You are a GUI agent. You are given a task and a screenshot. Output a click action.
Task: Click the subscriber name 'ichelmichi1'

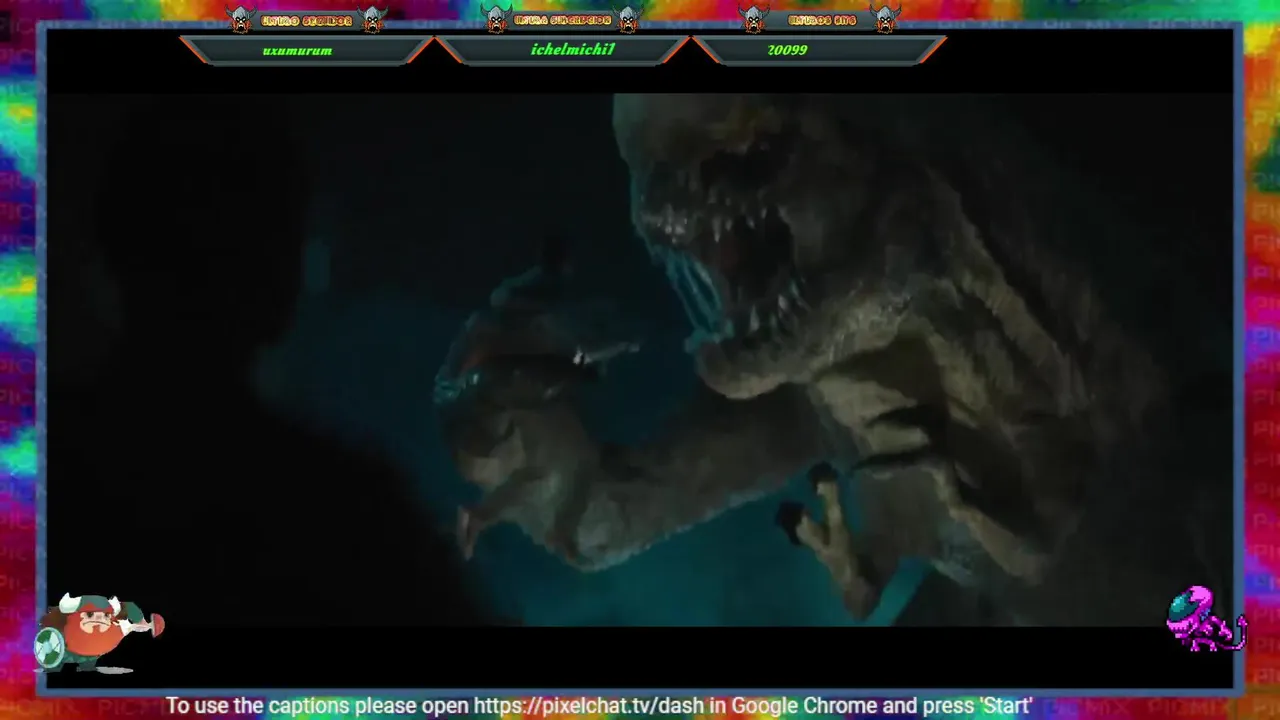[x=573, y=49]
